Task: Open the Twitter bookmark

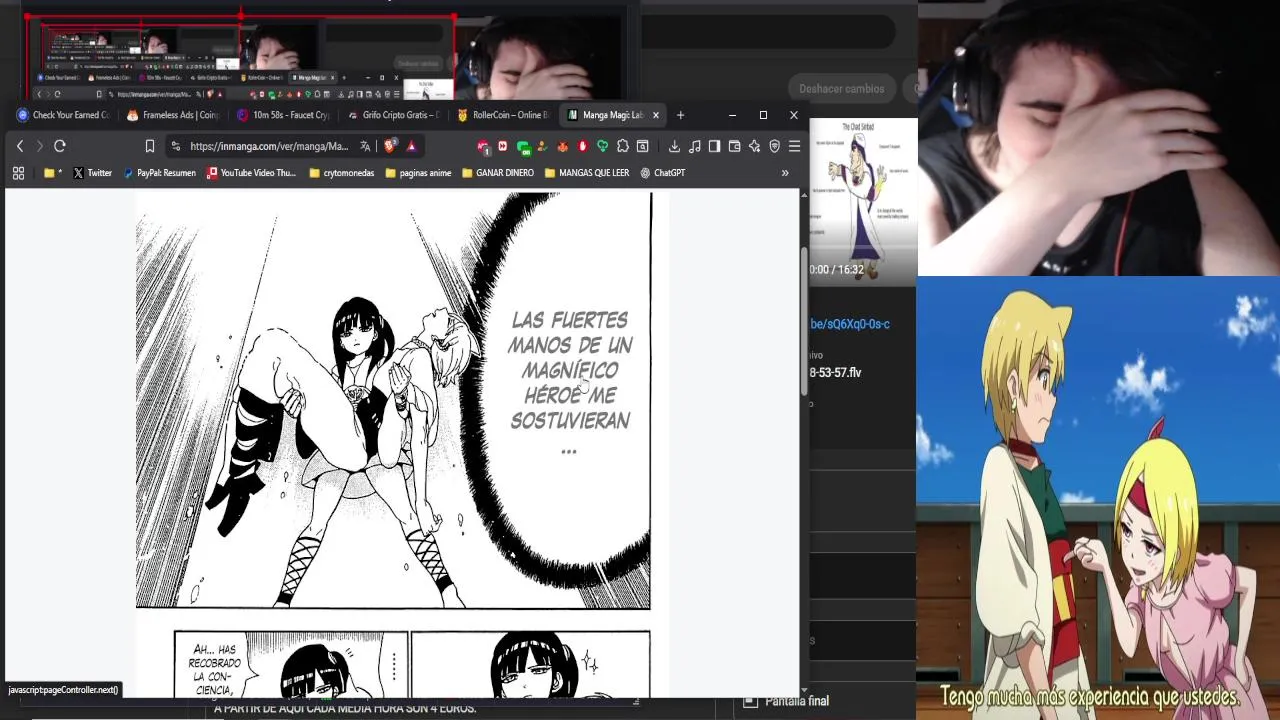Action: coord(92,173)
